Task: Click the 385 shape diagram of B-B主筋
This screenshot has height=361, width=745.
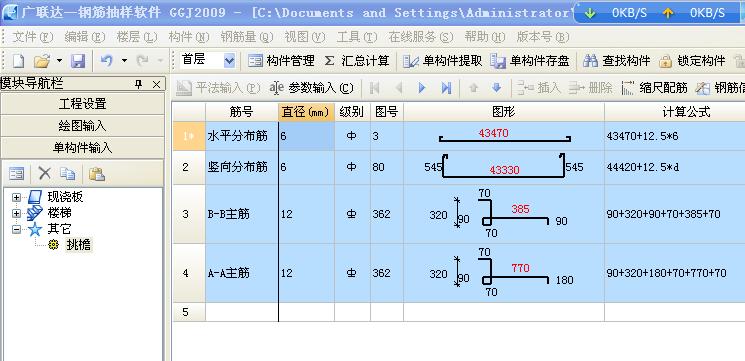Action: 504,214
